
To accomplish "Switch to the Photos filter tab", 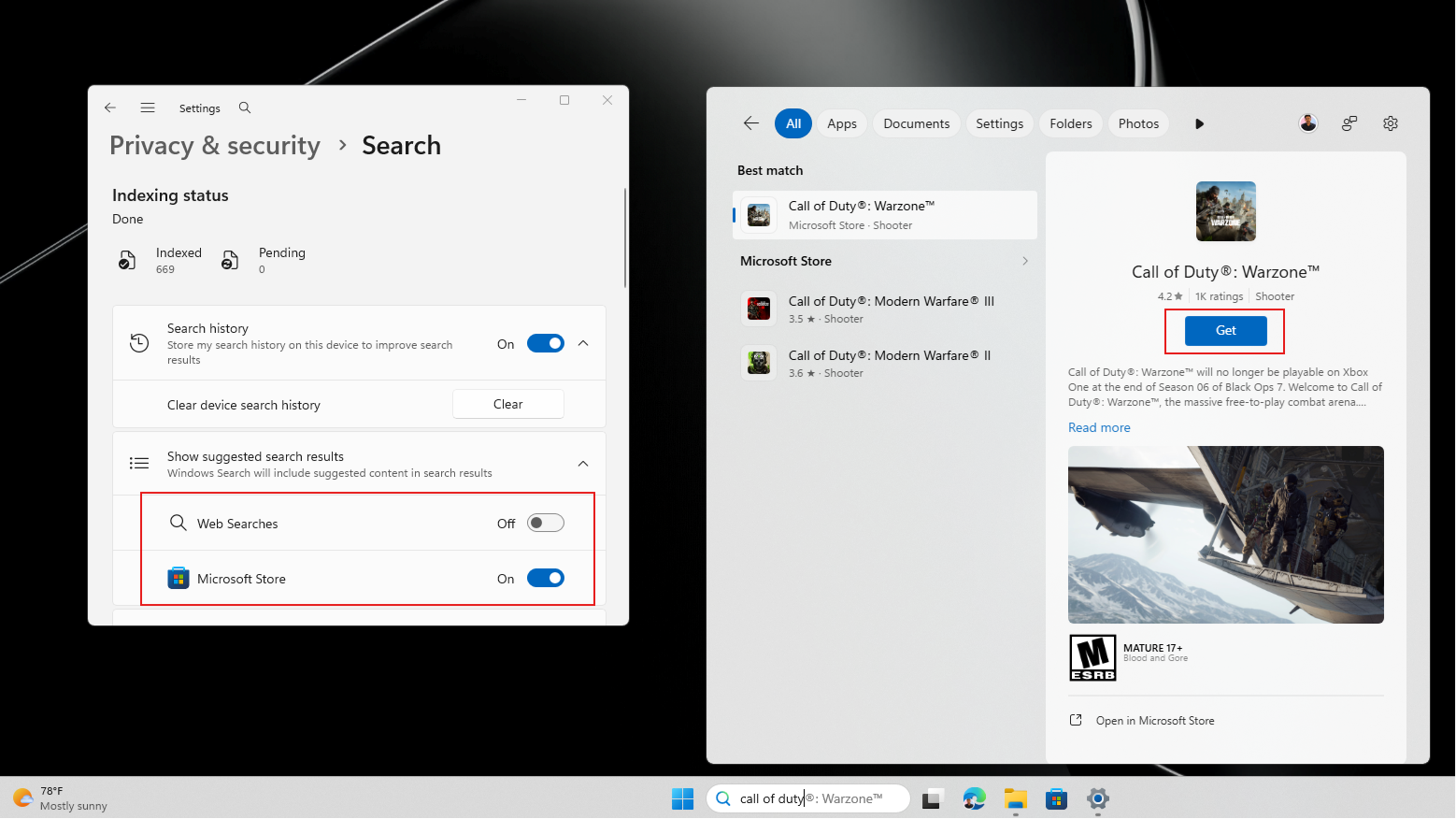I will 1138,123.
